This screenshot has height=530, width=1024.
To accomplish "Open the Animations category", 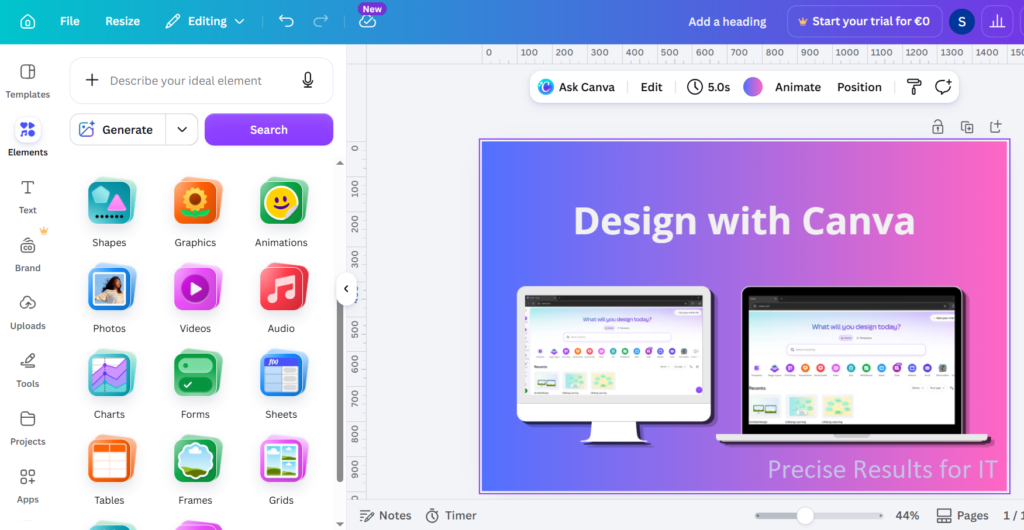I will click(281, 213).
